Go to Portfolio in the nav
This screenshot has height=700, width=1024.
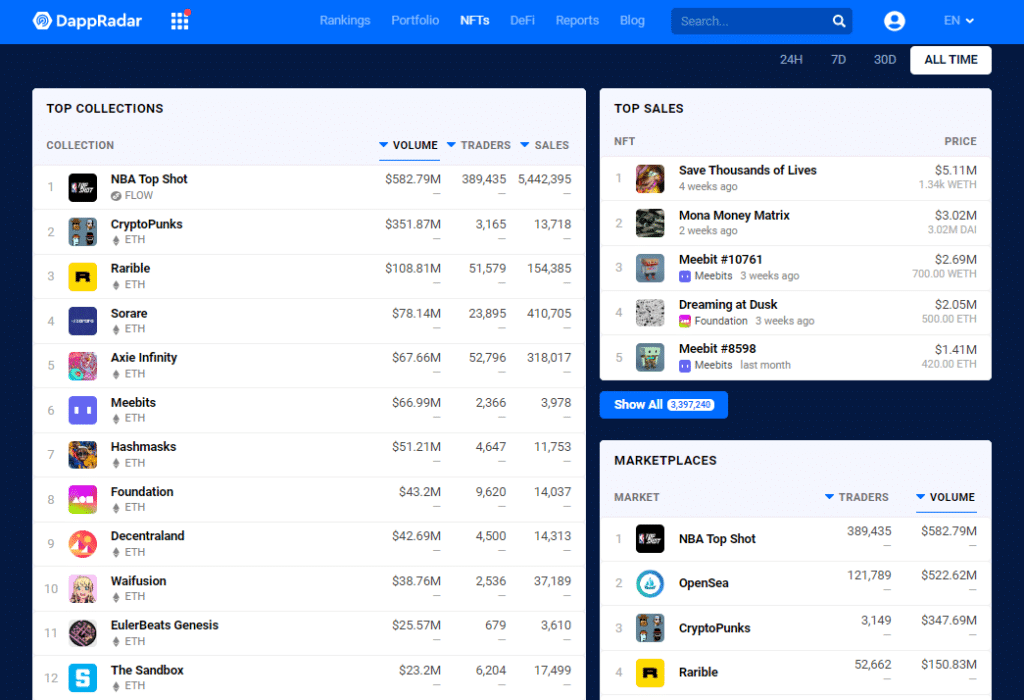click(x=415, y=20)
